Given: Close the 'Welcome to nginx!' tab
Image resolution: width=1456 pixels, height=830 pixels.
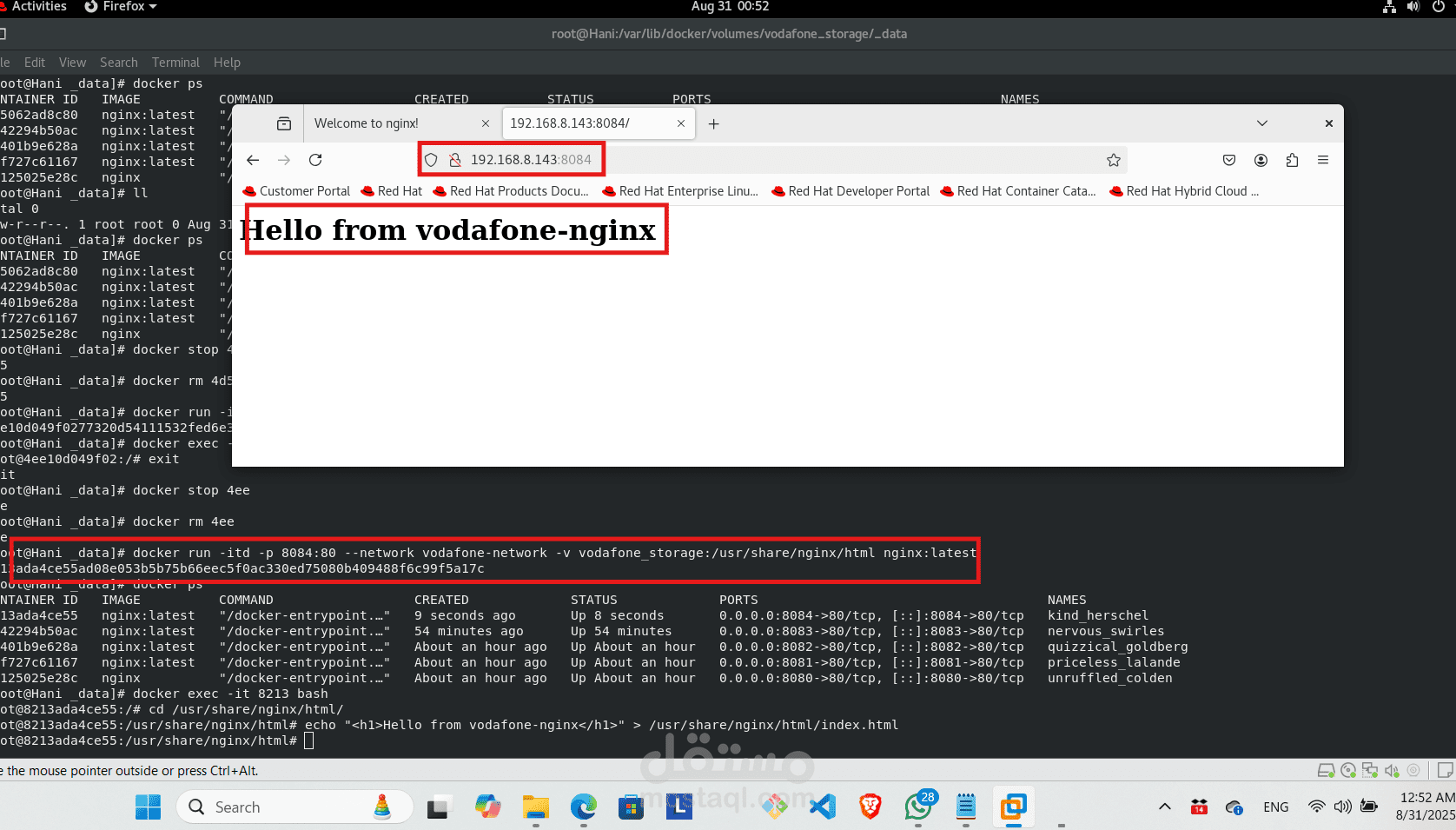Looking at the screenshot, I should pos(486,123).
